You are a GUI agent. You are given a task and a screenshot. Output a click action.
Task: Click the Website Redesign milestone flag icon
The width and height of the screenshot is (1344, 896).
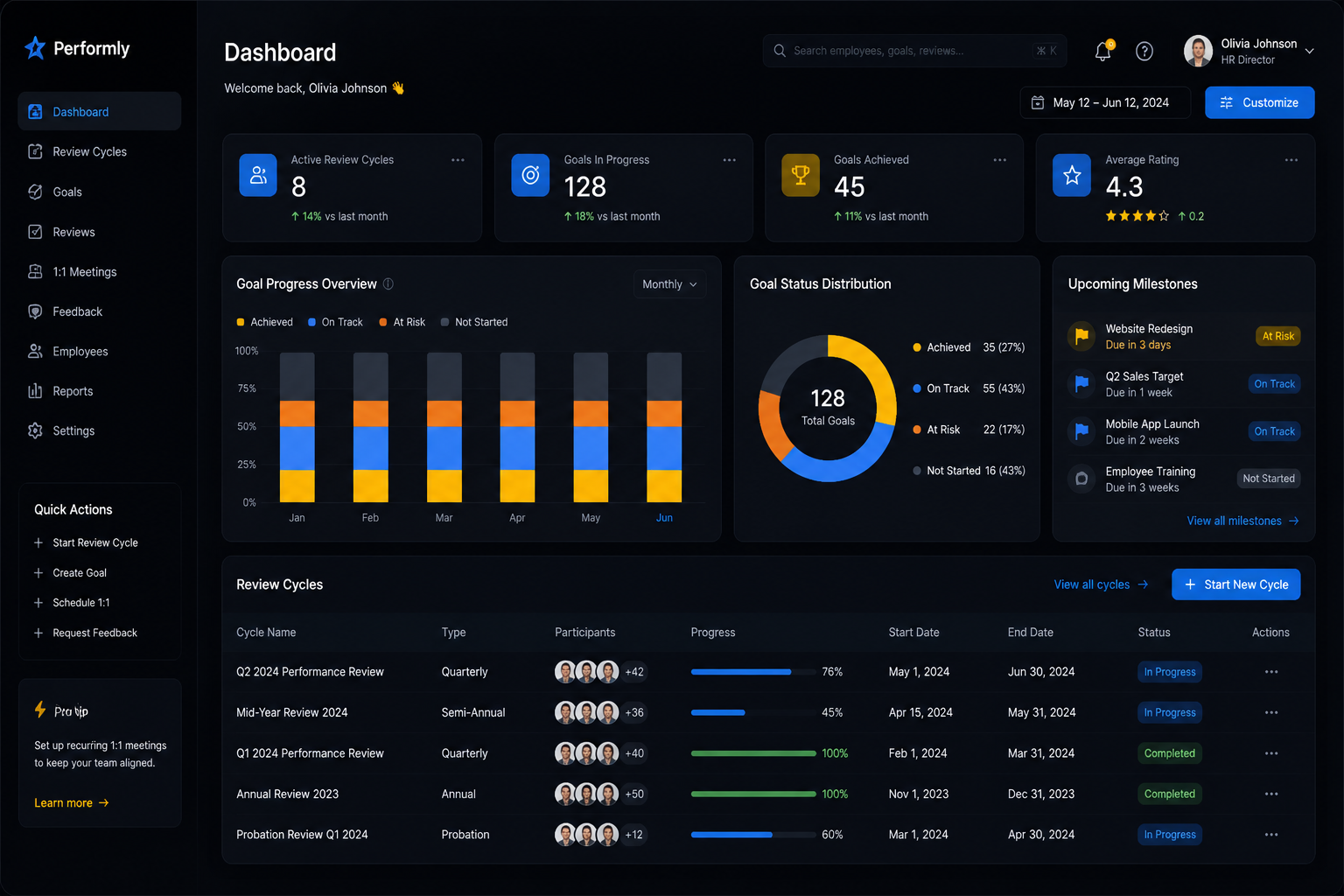point(1081,335)
